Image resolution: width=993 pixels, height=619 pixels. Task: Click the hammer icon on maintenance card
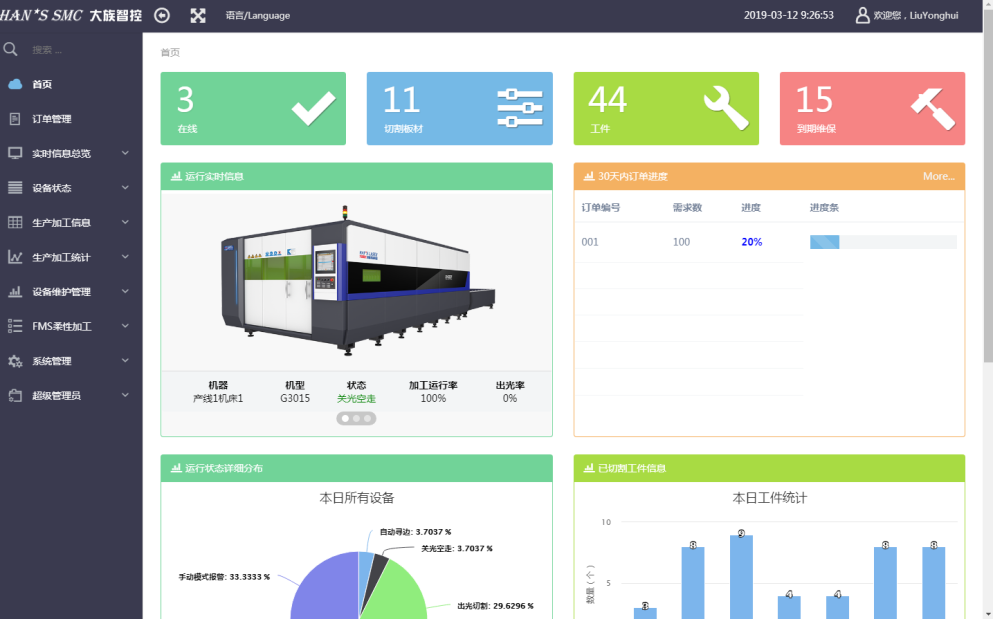coord(932,106)
